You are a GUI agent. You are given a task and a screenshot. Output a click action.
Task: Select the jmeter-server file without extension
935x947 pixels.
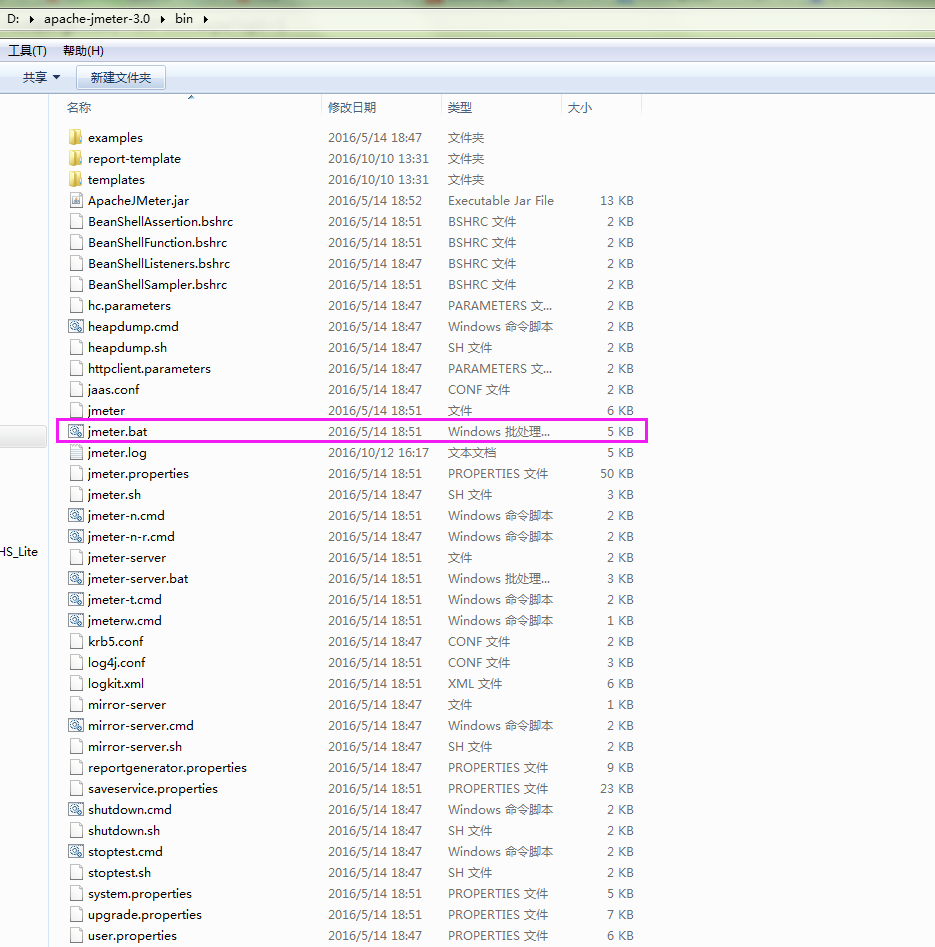[127, 557]
